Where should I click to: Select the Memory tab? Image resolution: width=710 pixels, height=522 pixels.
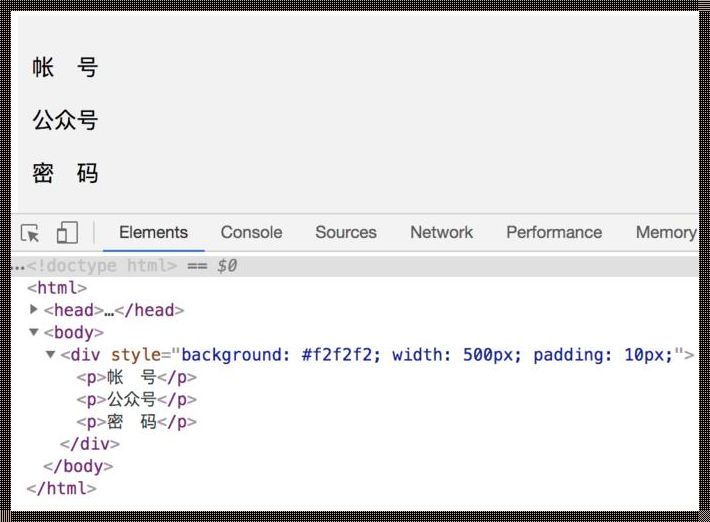pos(665,232)
